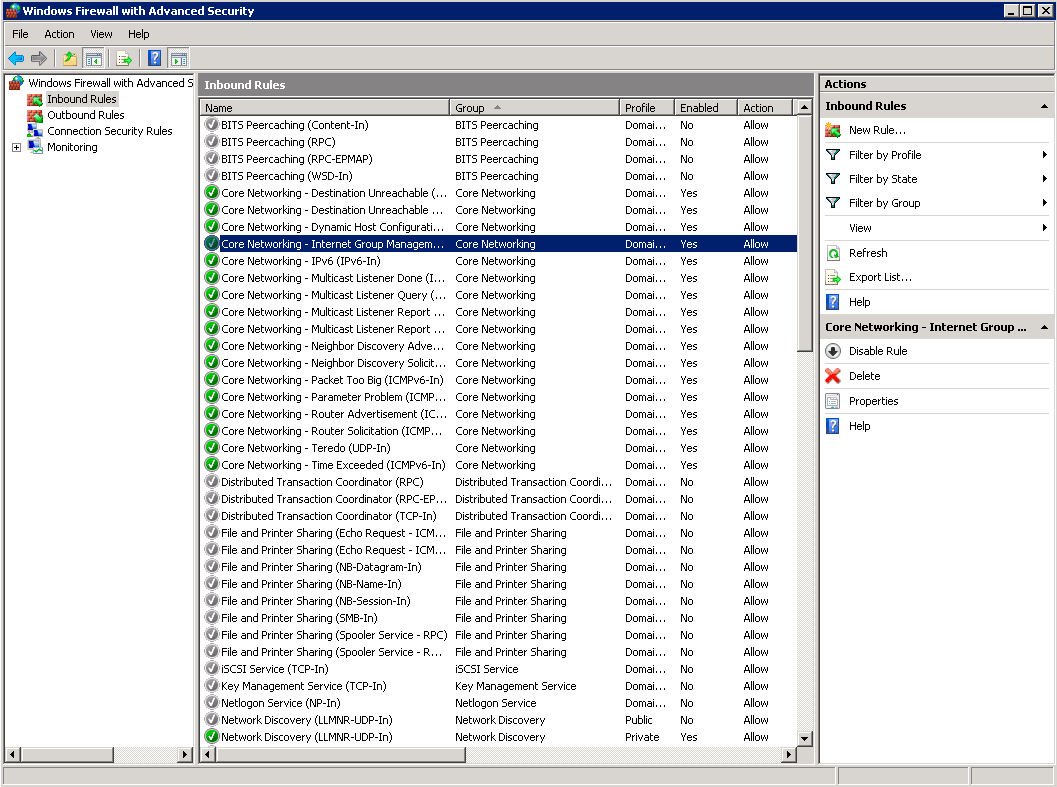Click status icon of Key Management Service (TCP-In)
This screenshot has width=1057, height=787.
pos(212,686)
